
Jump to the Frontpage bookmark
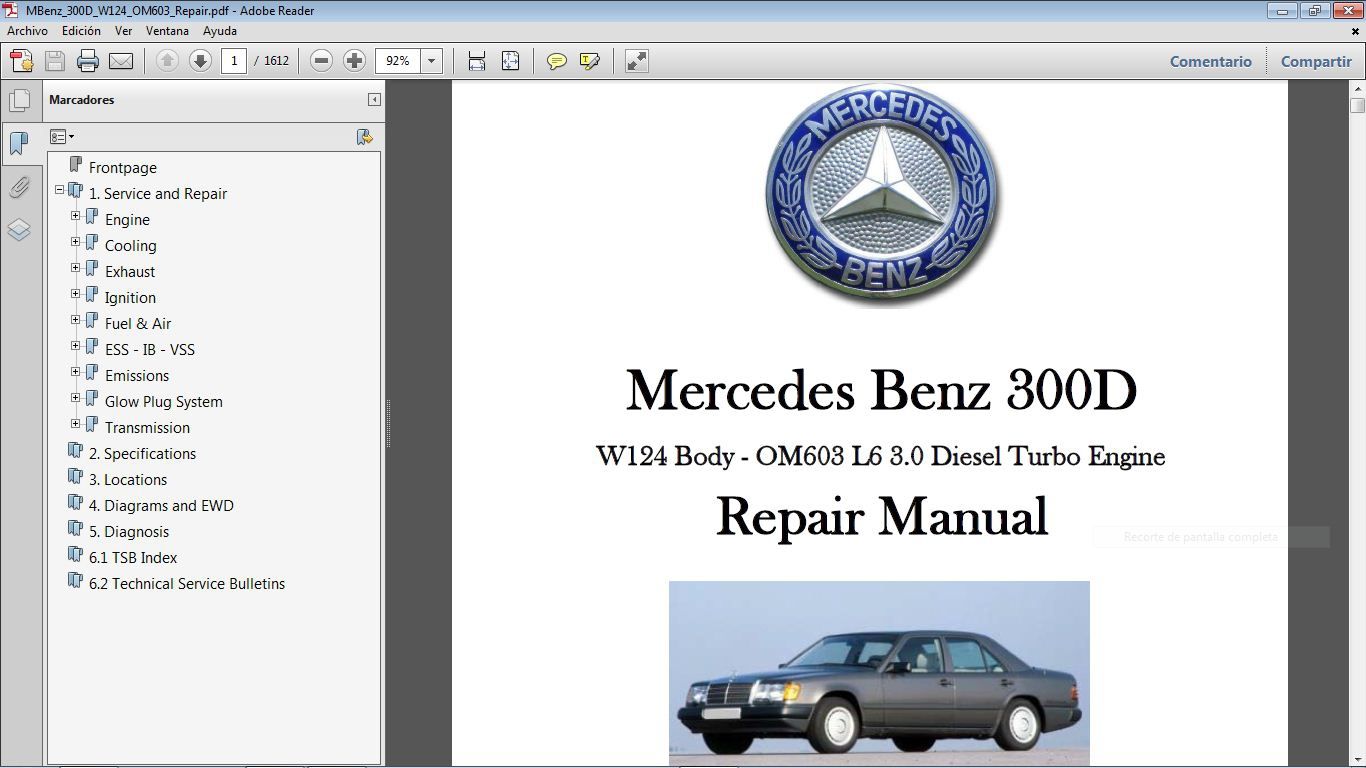123,168
